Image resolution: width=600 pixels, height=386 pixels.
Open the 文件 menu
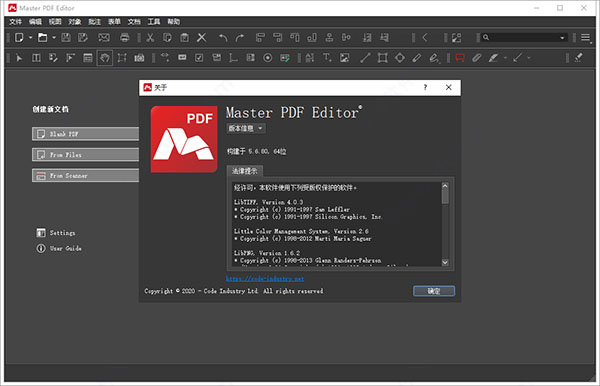click(x=15, y=21)
